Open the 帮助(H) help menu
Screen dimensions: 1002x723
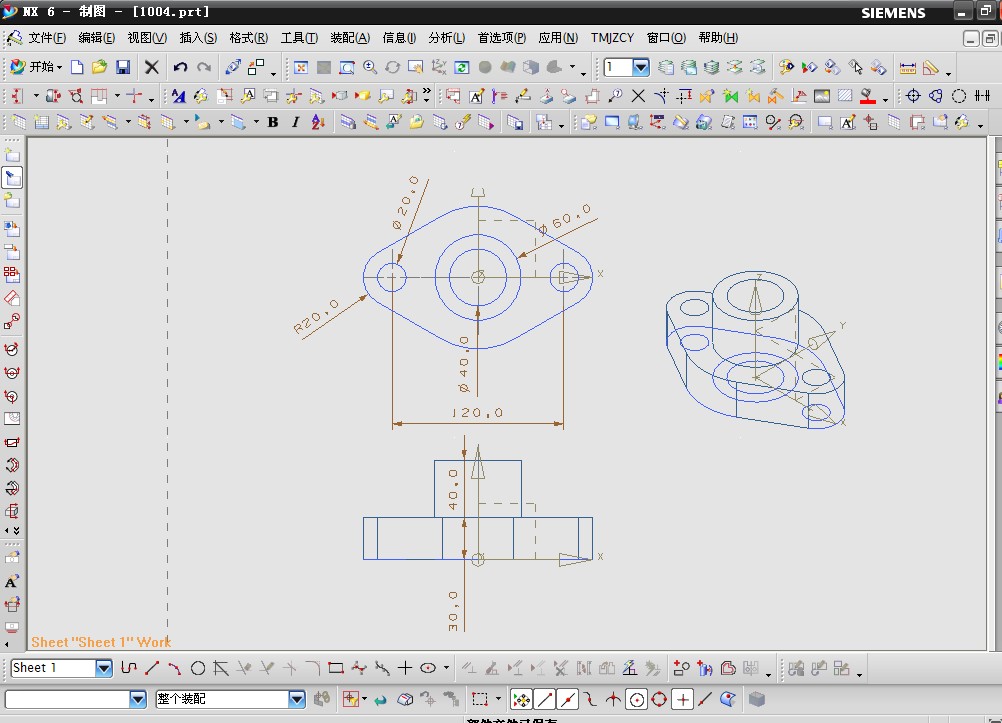pos(717,38)
